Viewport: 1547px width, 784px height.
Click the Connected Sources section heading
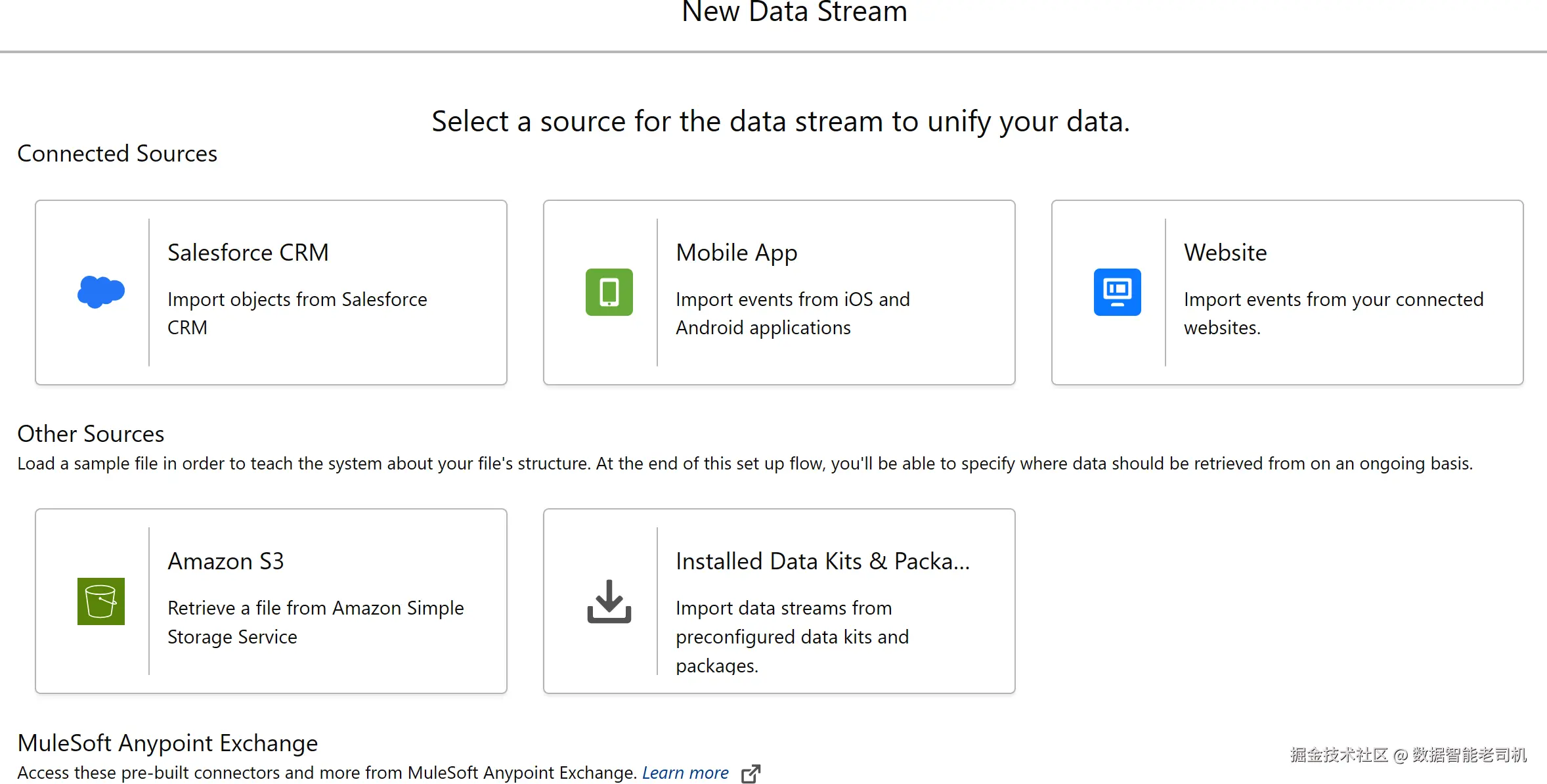117,154
